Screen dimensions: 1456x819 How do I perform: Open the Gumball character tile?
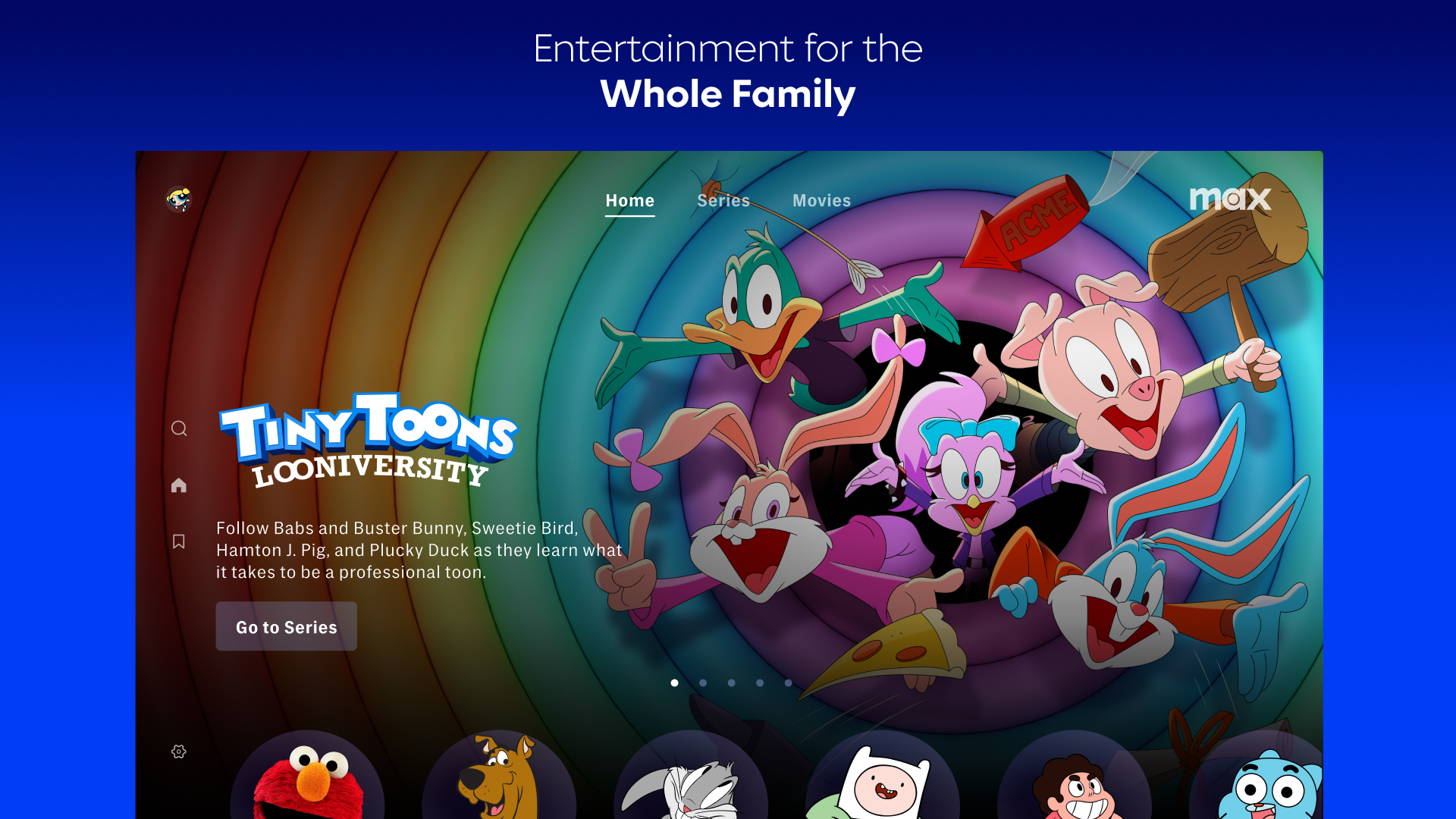(x=1259, y=775)
